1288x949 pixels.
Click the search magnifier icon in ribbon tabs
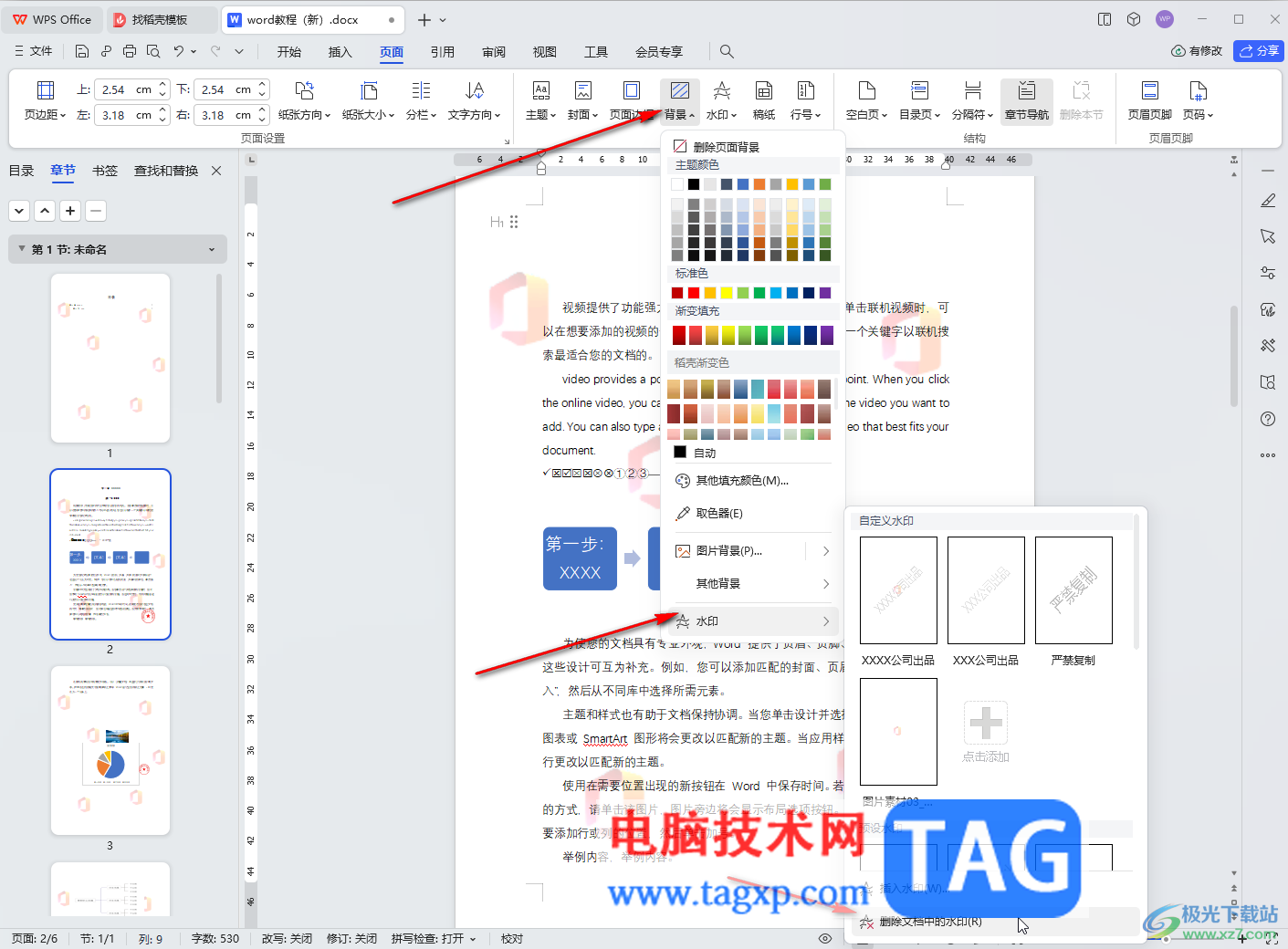(x=727, y=51)
